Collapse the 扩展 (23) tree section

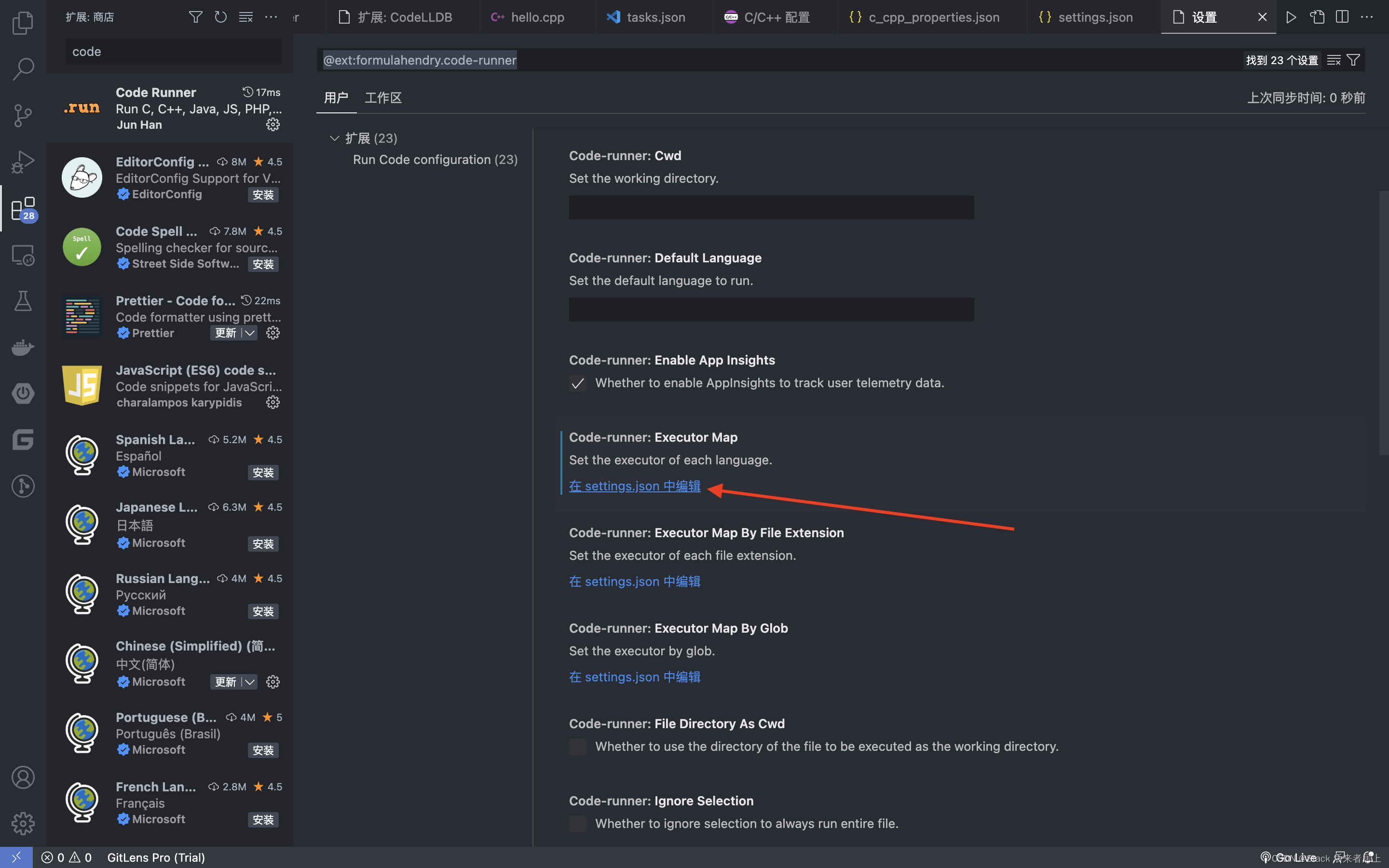(x=335, y=138)
